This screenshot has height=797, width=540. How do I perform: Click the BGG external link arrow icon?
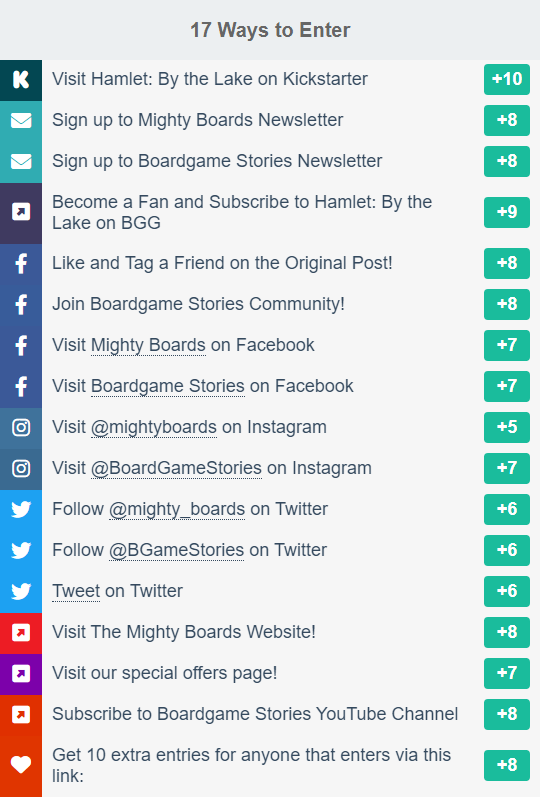coord(21,212)
